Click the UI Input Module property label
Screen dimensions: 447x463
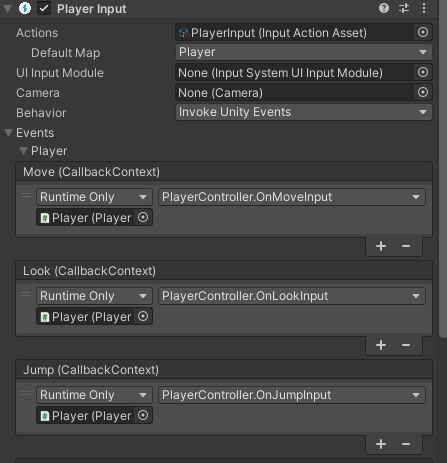60,73
